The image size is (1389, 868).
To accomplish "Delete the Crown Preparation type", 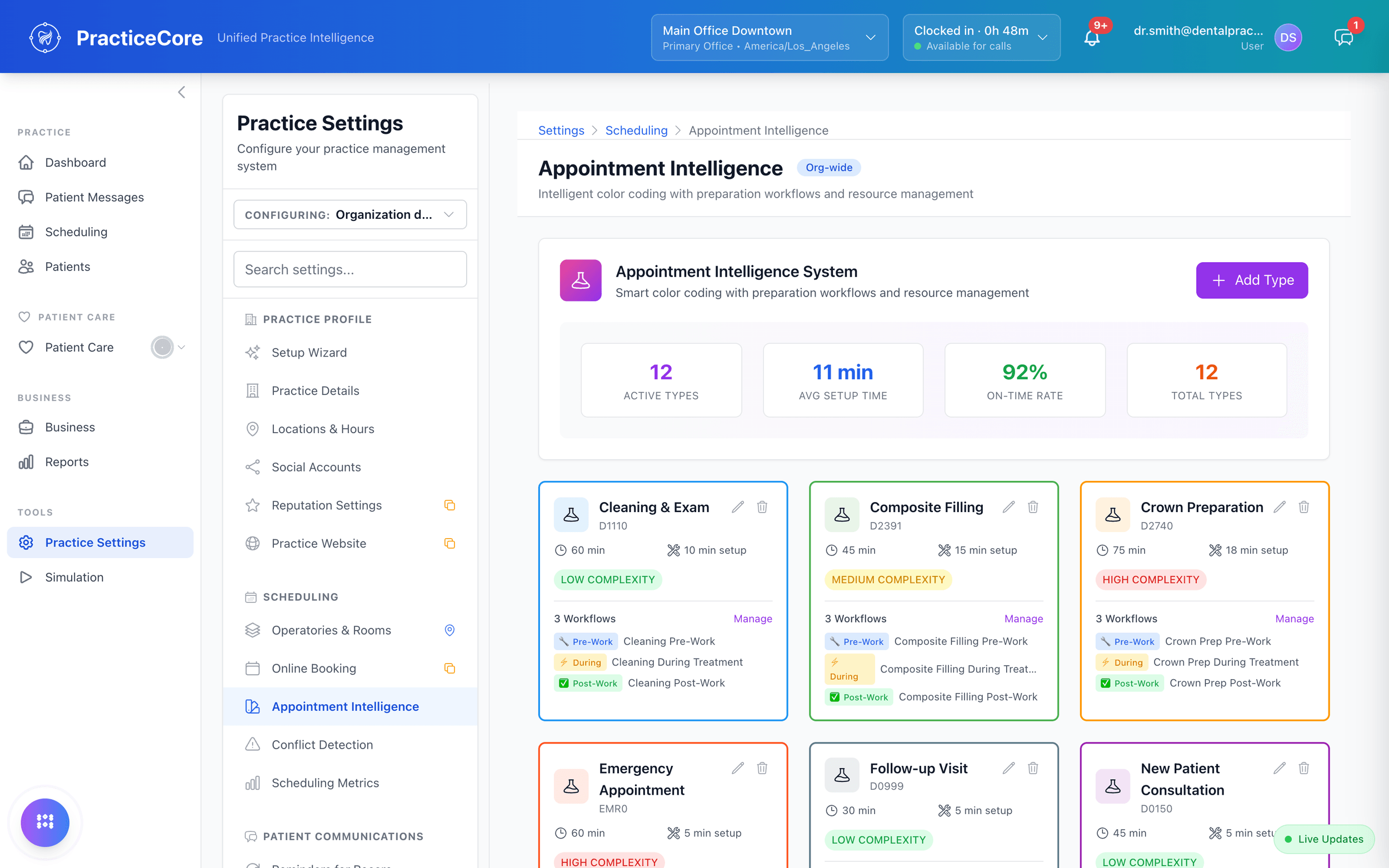I will coord(1304,507).
